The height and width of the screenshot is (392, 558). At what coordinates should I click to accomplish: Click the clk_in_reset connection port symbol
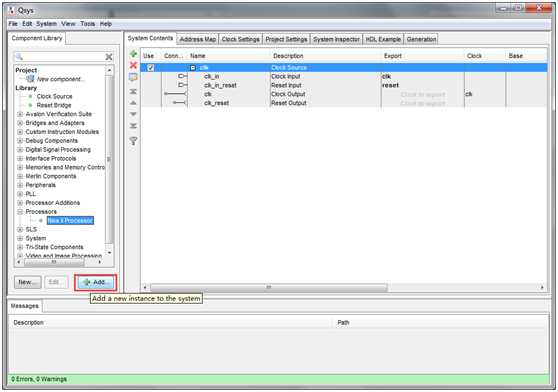(x=183, y=85)
